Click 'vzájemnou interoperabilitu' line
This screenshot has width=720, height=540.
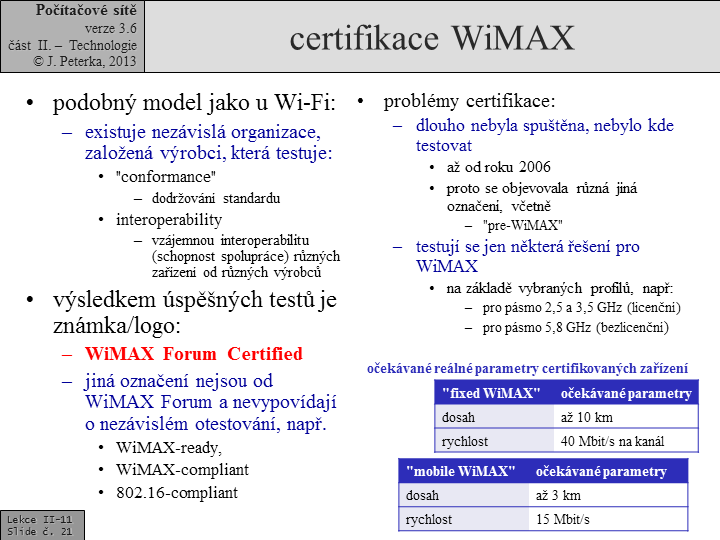[230, 240]
